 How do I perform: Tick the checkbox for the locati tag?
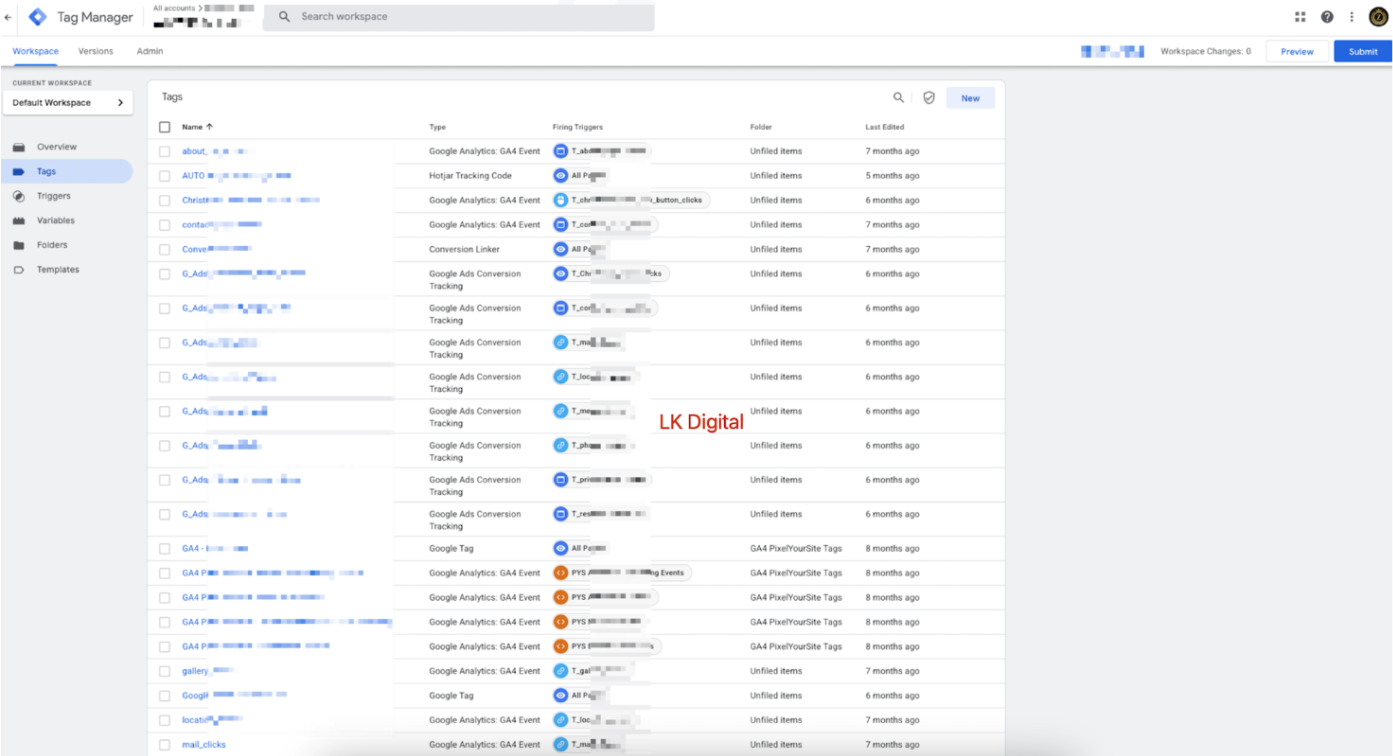point(165,720)
